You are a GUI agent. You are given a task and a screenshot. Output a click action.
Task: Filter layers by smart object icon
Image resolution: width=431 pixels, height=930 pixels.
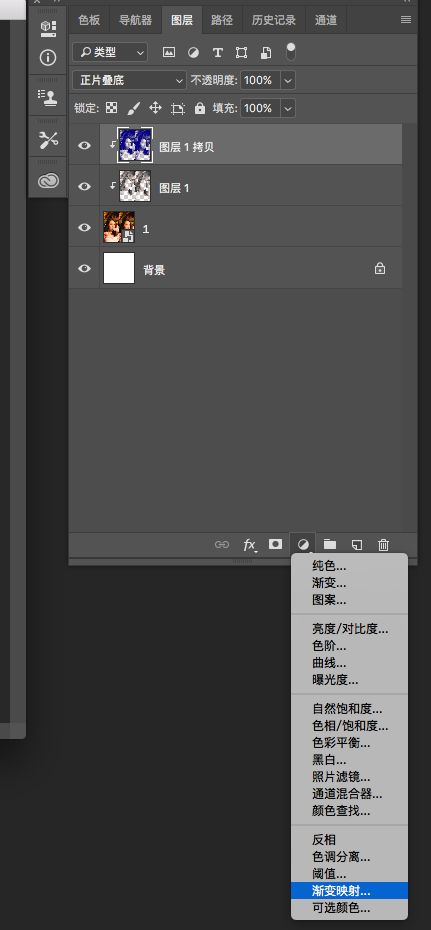click(266, 52)
